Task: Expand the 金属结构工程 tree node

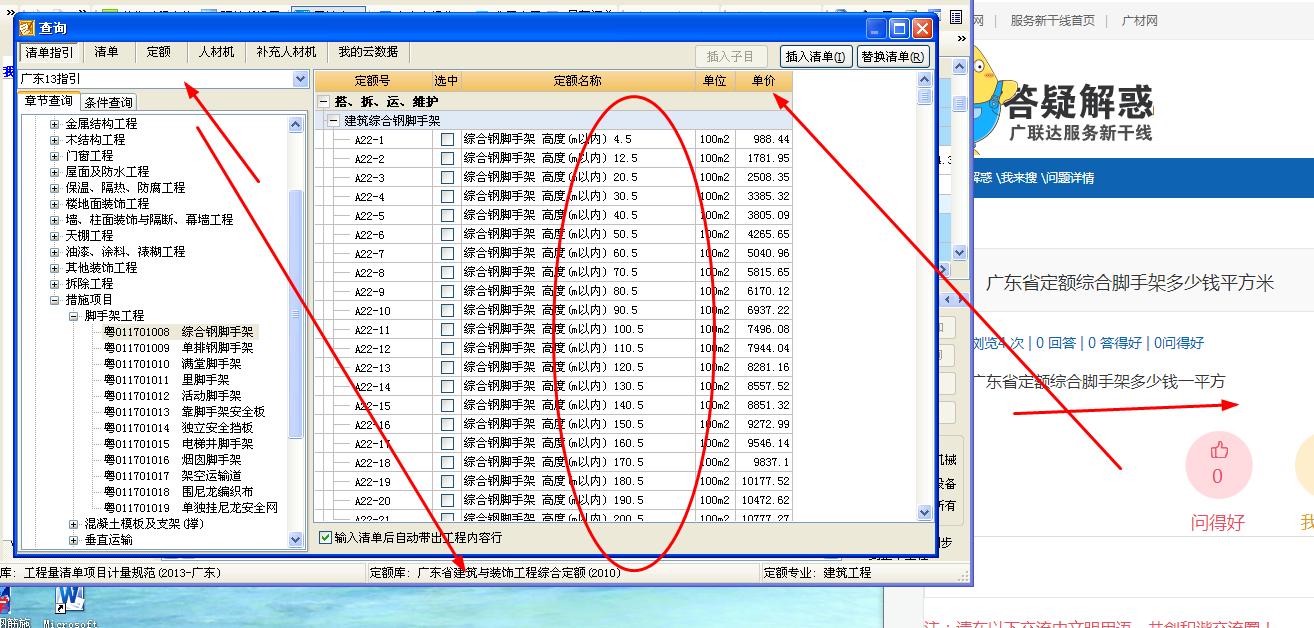Action: pyautogui.click(x=56, y=124)
